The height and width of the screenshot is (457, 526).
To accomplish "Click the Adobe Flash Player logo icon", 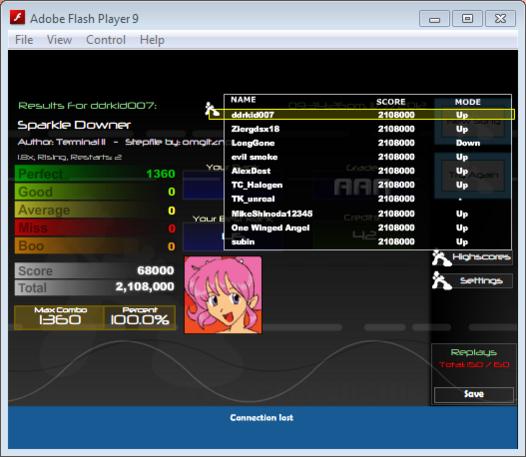I will pyautogui.click(x=17, y=17).
